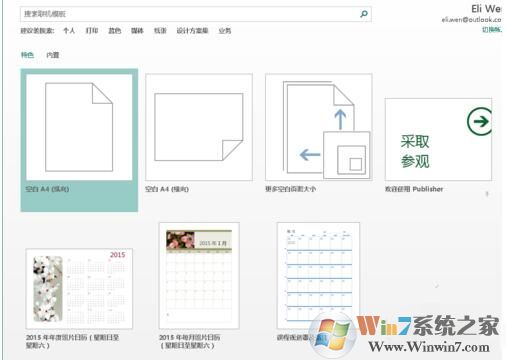This screenshot has width=506, height=361.
Task: Open the 2015 yearly photo calendar template
Action: point(79,289)
